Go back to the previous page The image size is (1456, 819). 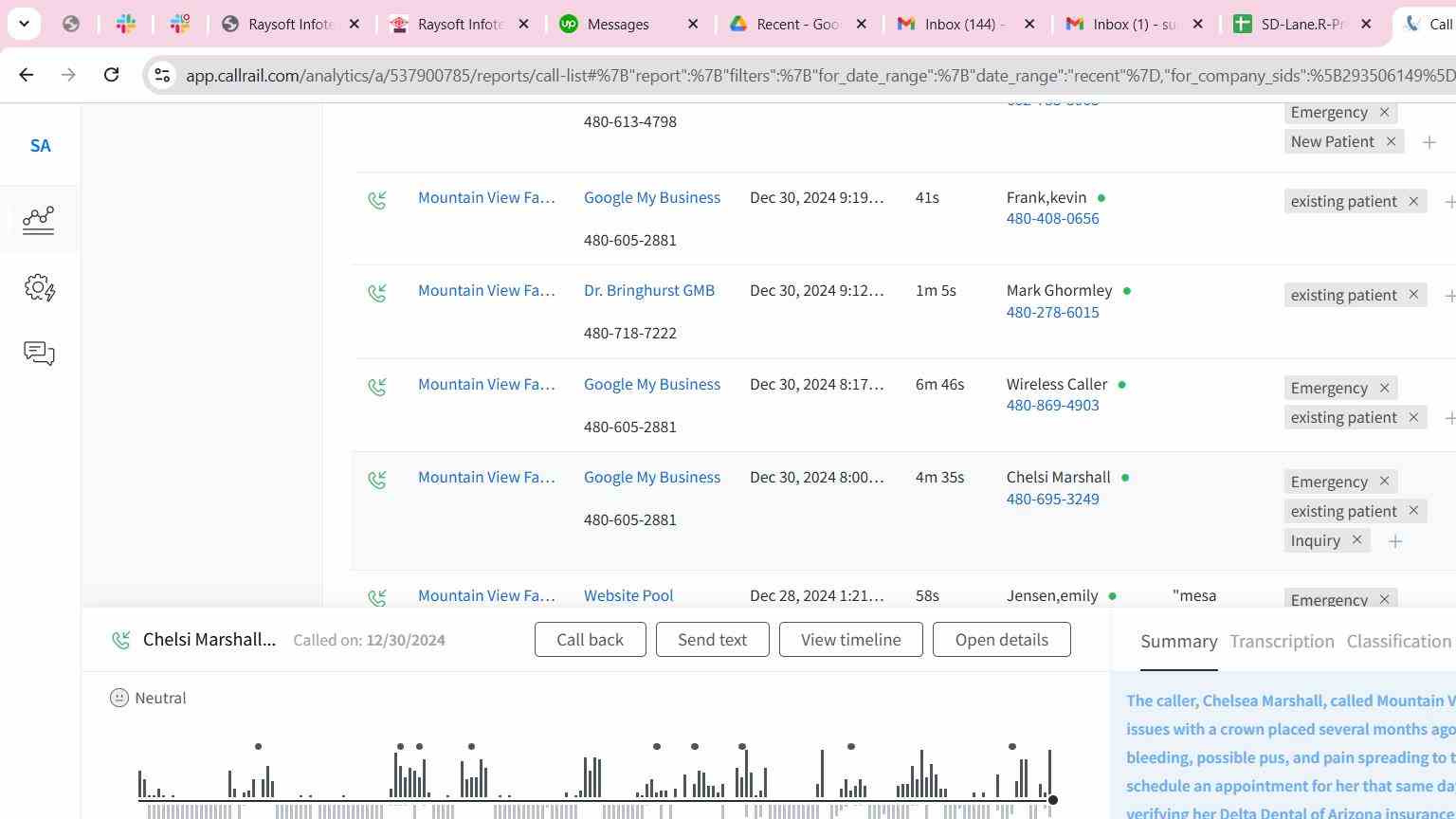[27, 75]
